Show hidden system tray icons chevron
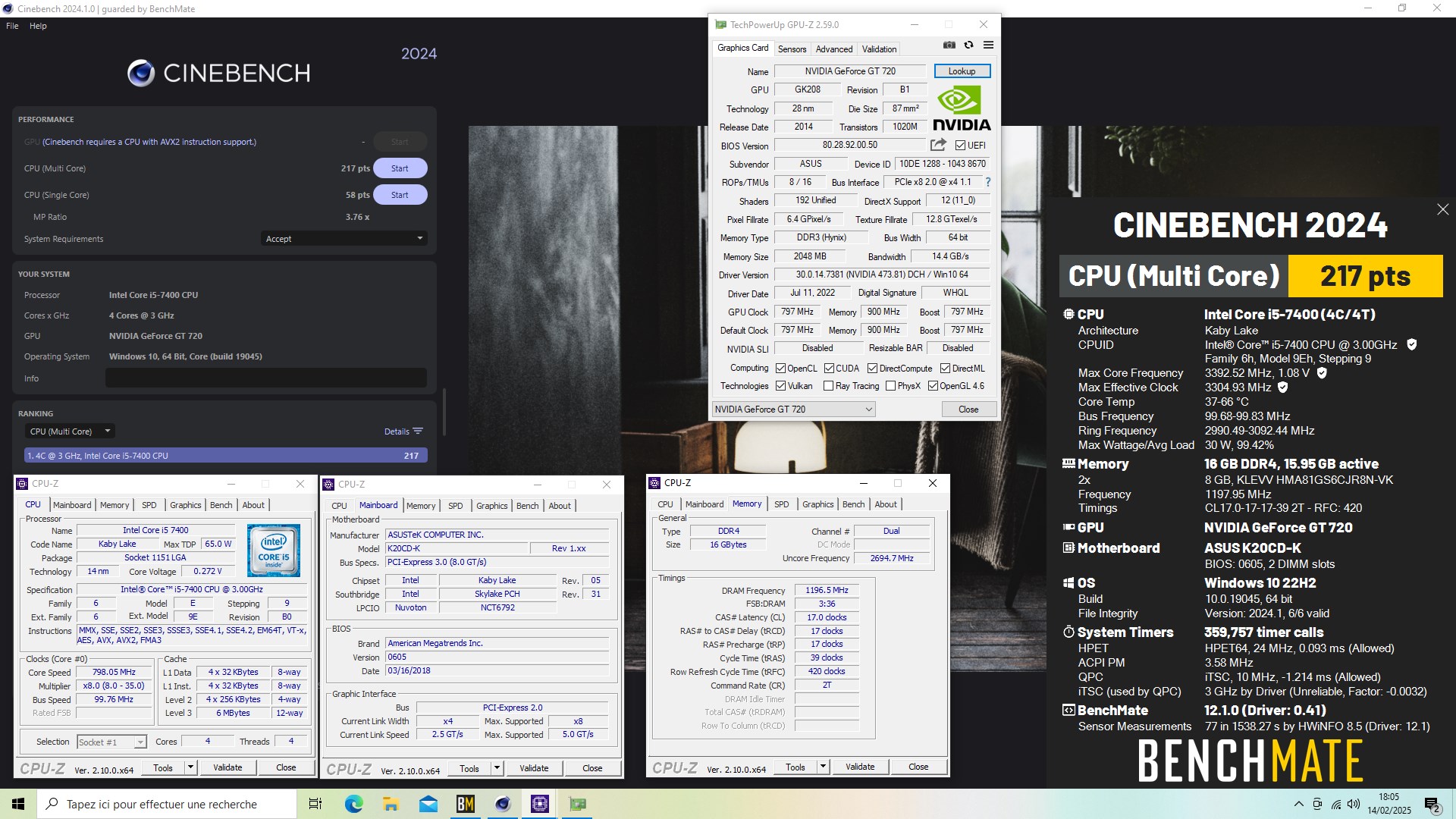 click(1298, 804)
